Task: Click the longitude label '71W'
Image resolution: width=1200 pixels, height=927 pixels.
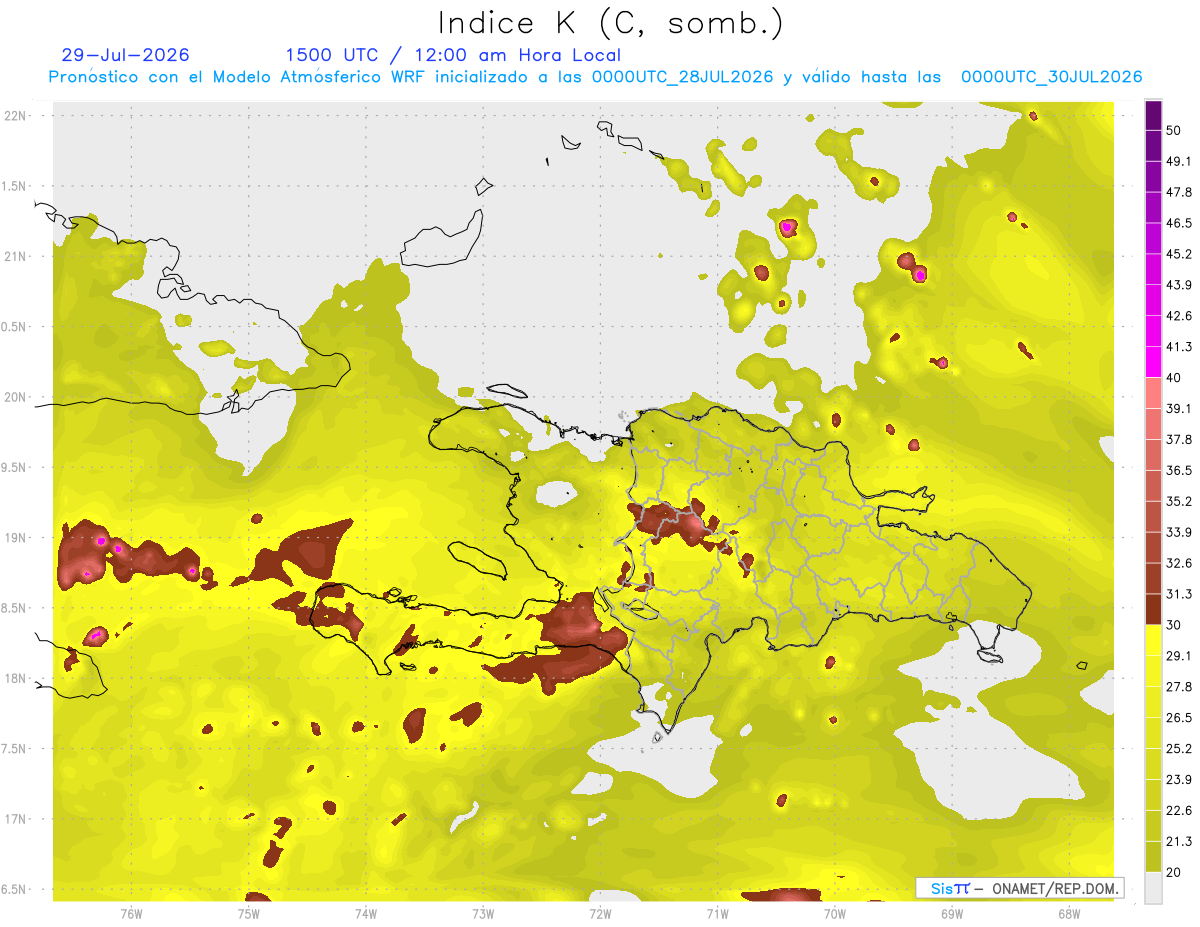Action: coord(717,913)
